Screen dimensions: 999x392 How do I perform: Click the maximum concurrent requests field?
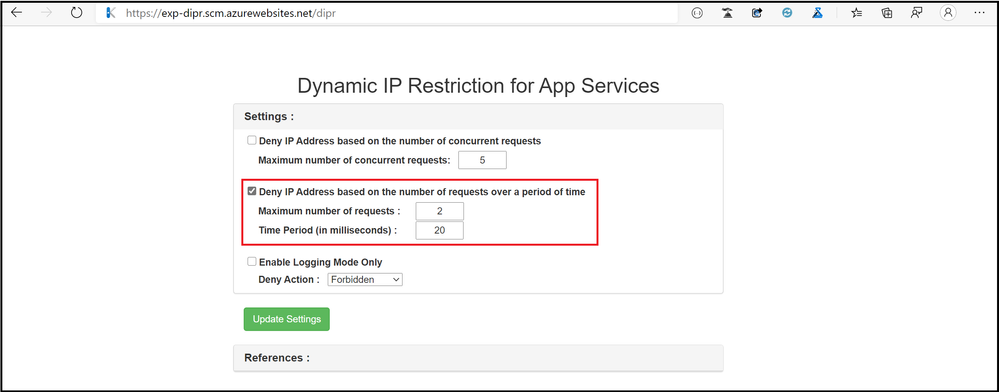tap(482, 160)
